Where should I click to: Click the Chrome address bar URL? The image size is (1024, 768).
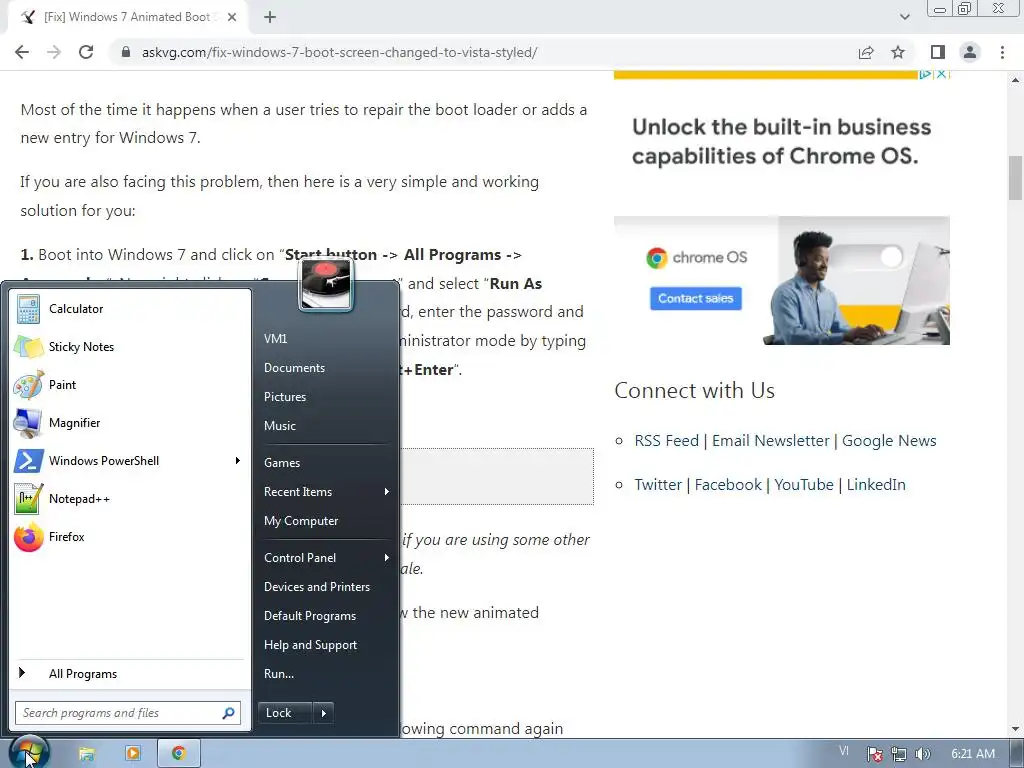tap(340, 52)
